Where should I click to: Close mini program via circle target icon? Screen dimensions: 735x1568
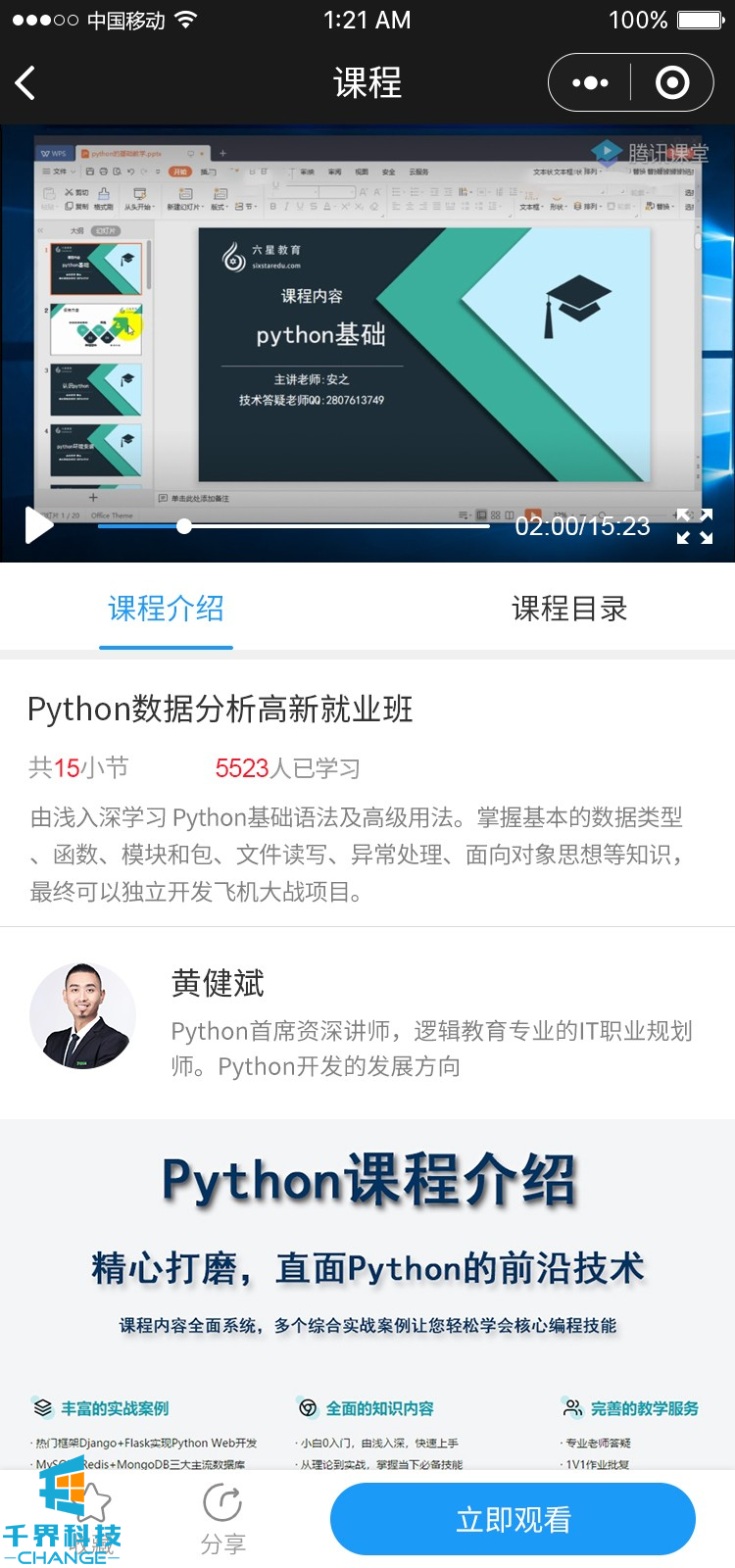[672, 83]
